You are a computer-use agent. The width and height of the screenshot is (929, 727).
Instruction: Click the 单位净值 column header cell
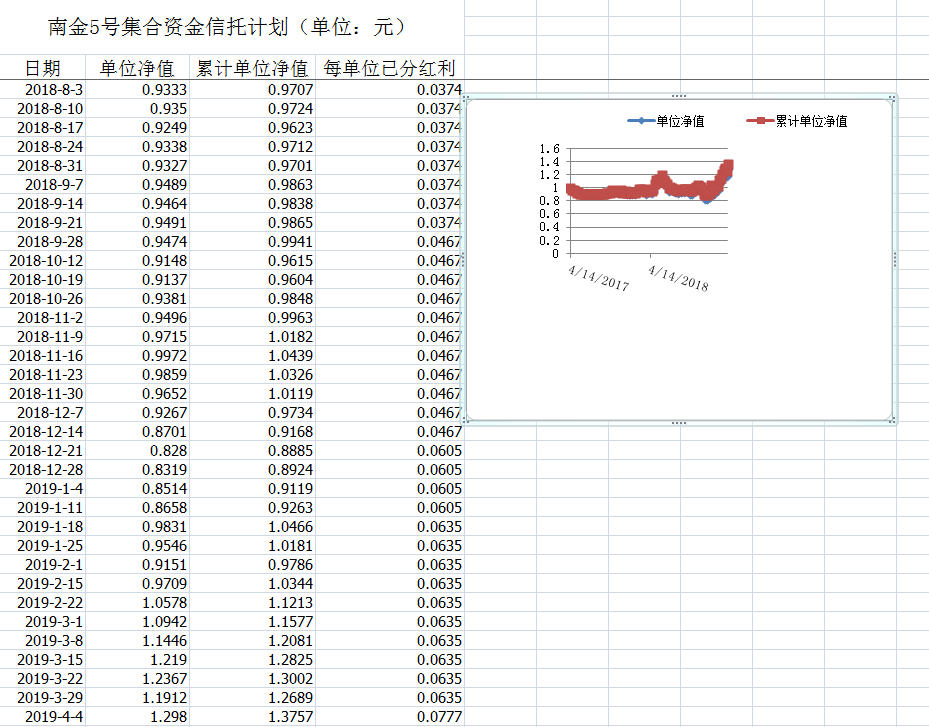click(137, 68)
